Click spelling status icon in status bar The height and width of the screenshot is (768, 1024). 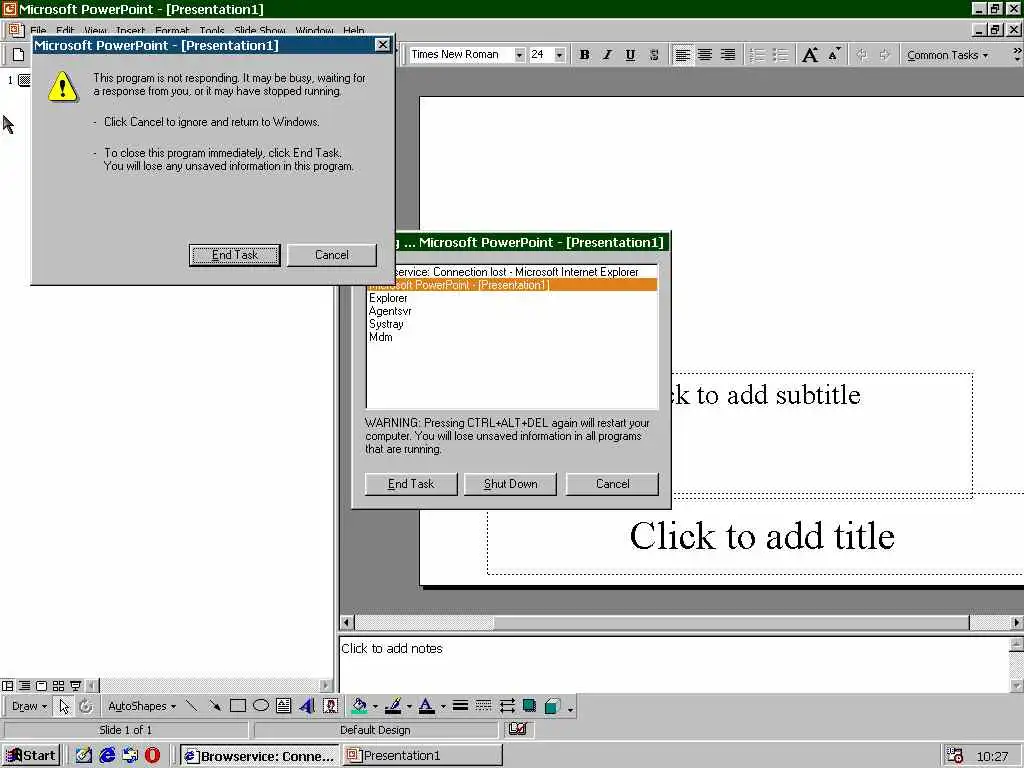[x=518, y=729]
